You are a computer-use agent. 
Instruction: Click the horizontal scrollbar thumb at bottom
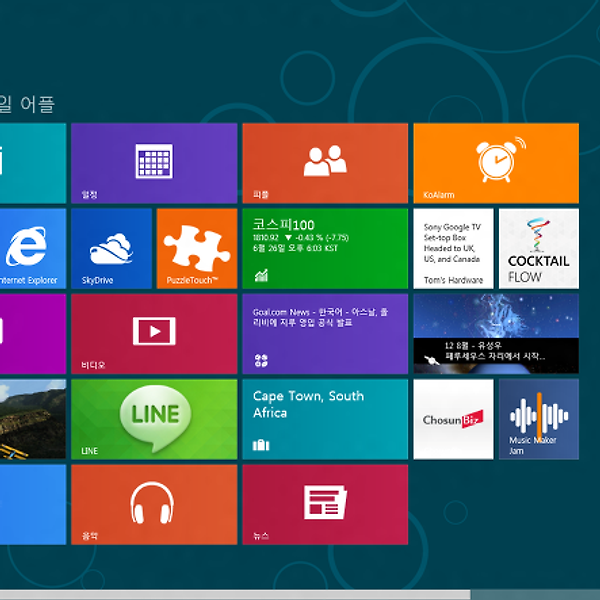tap(235, 595)
